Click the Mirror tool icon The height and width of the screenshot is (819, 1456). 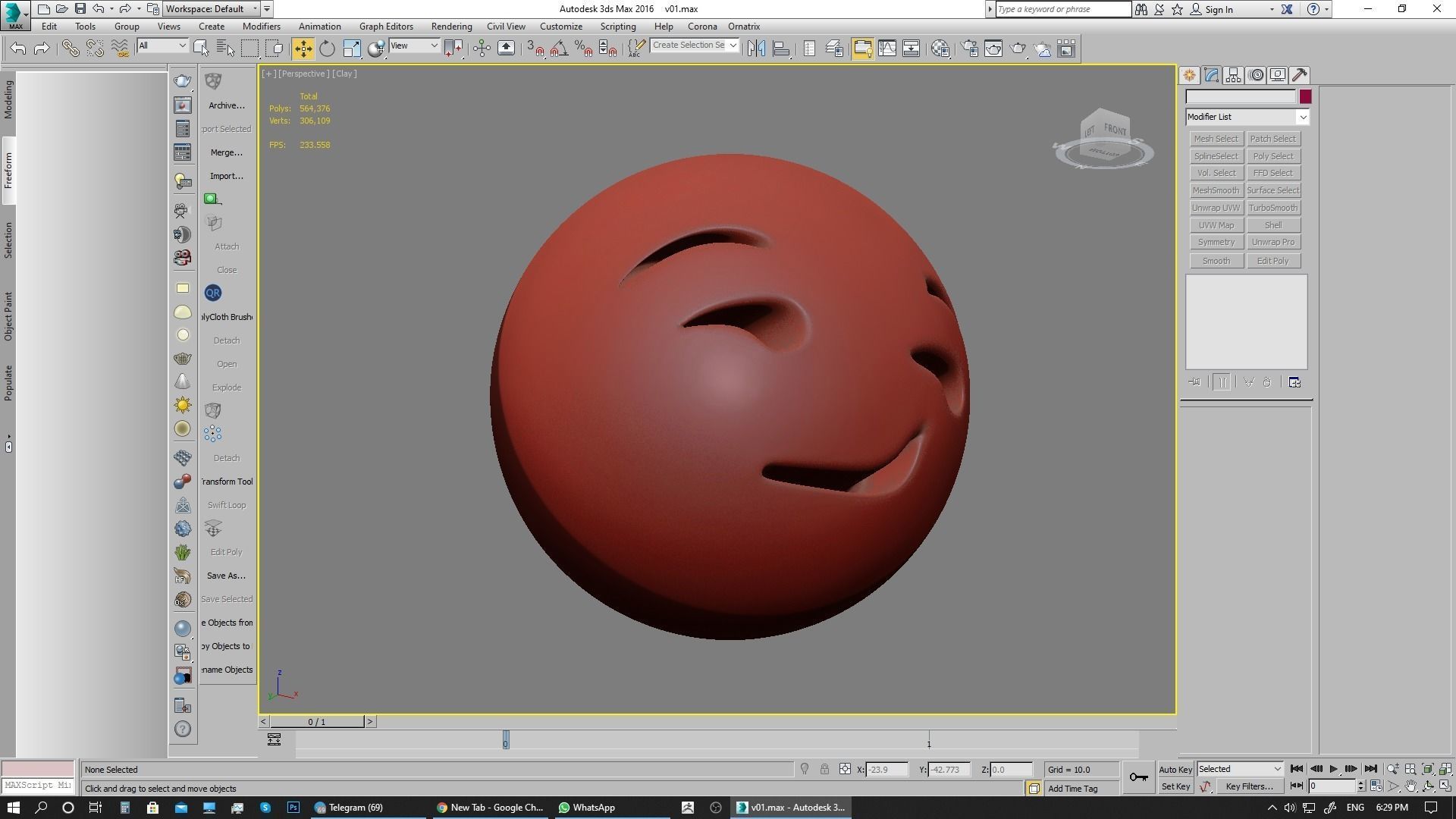pyautogui.click(x=756, y=49)
